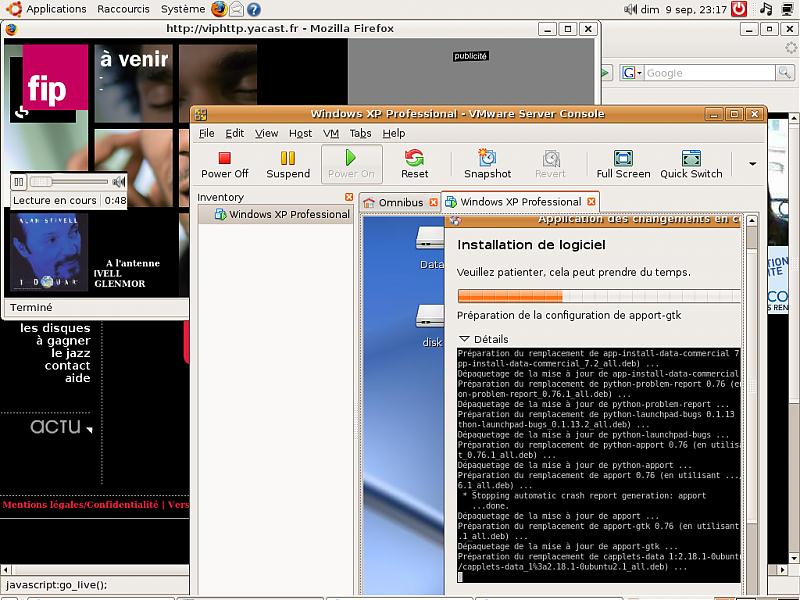Click the Power Off toolbar button
Image resolution: width=800 pixels, height=600 pixels.
click(x=224, y=165)
